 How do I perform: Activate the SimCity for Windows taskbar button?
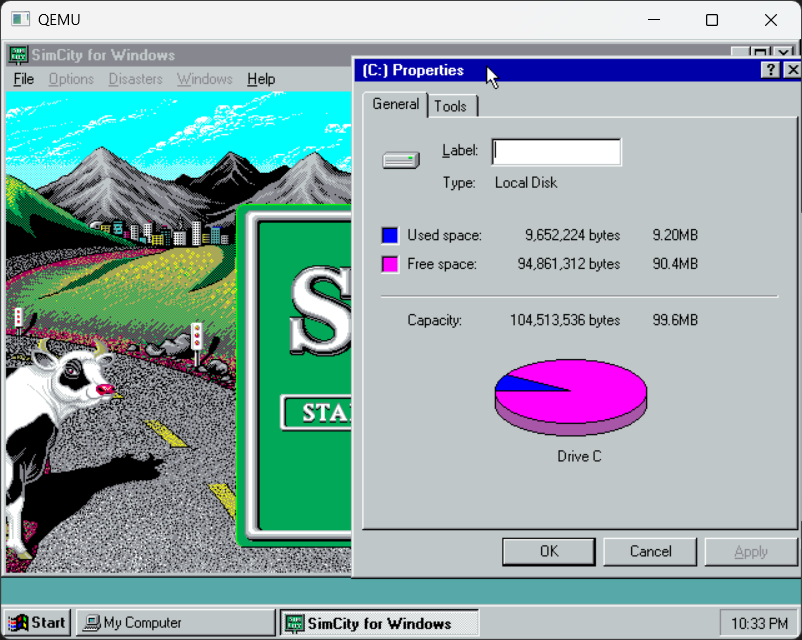point(378,623)
